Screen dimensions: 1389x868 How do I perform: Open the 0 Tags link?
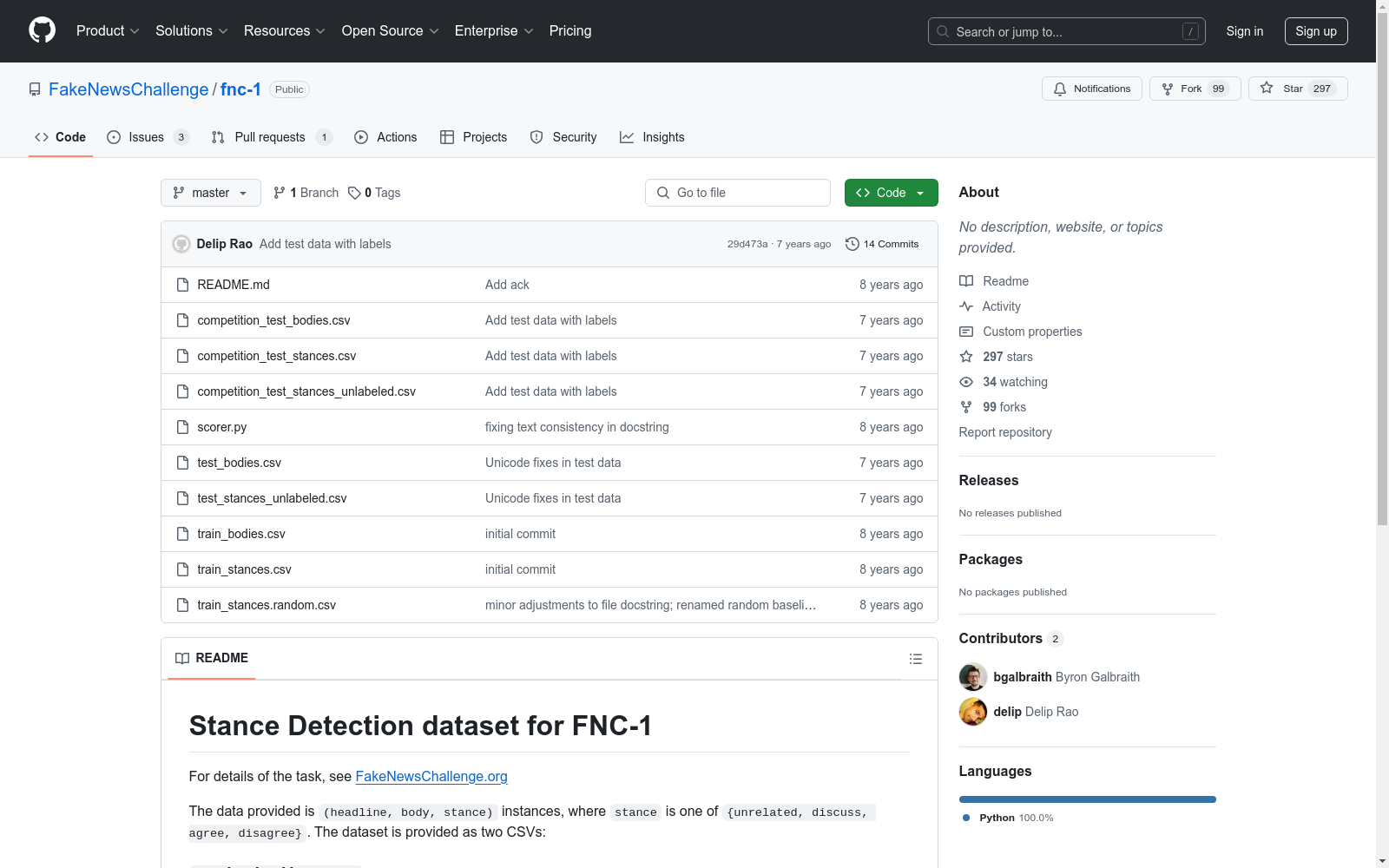374,193
